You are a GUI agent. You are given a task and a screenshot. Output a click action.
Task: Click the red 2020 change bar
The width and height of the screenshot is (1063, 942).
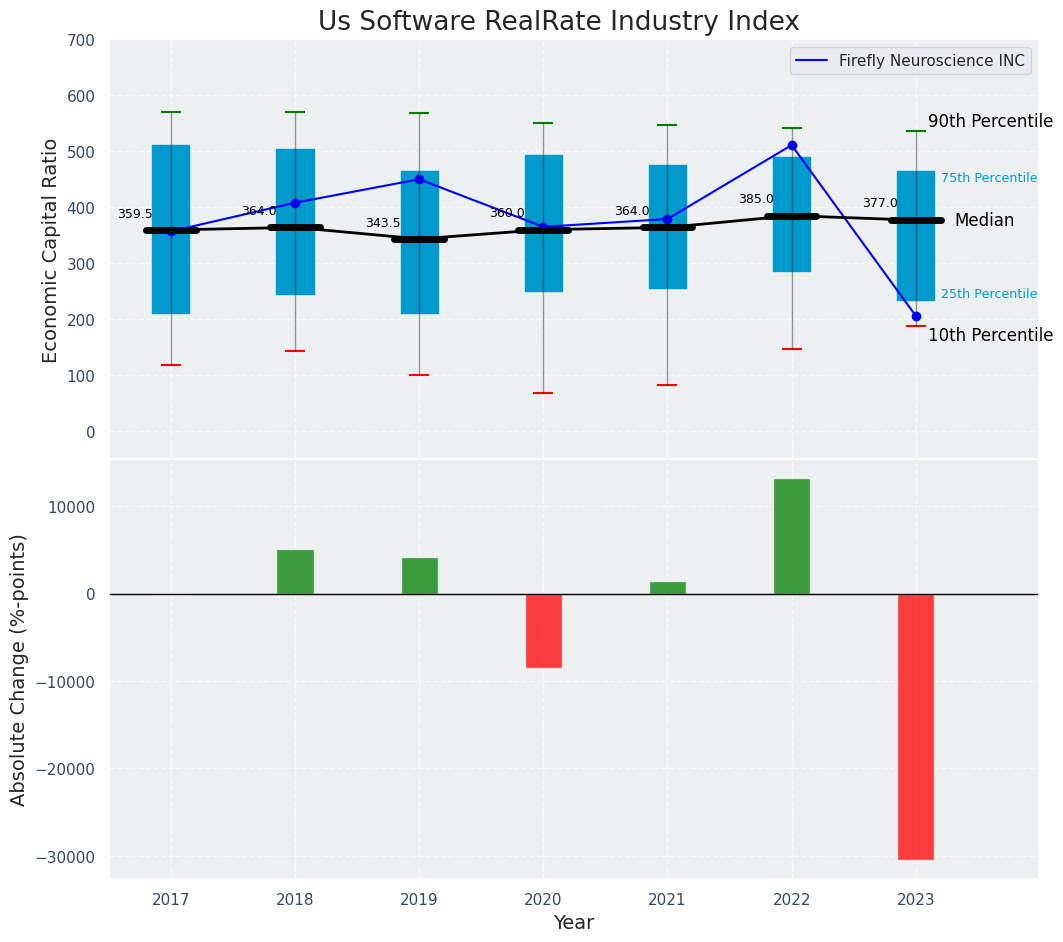tap(543, 631)
